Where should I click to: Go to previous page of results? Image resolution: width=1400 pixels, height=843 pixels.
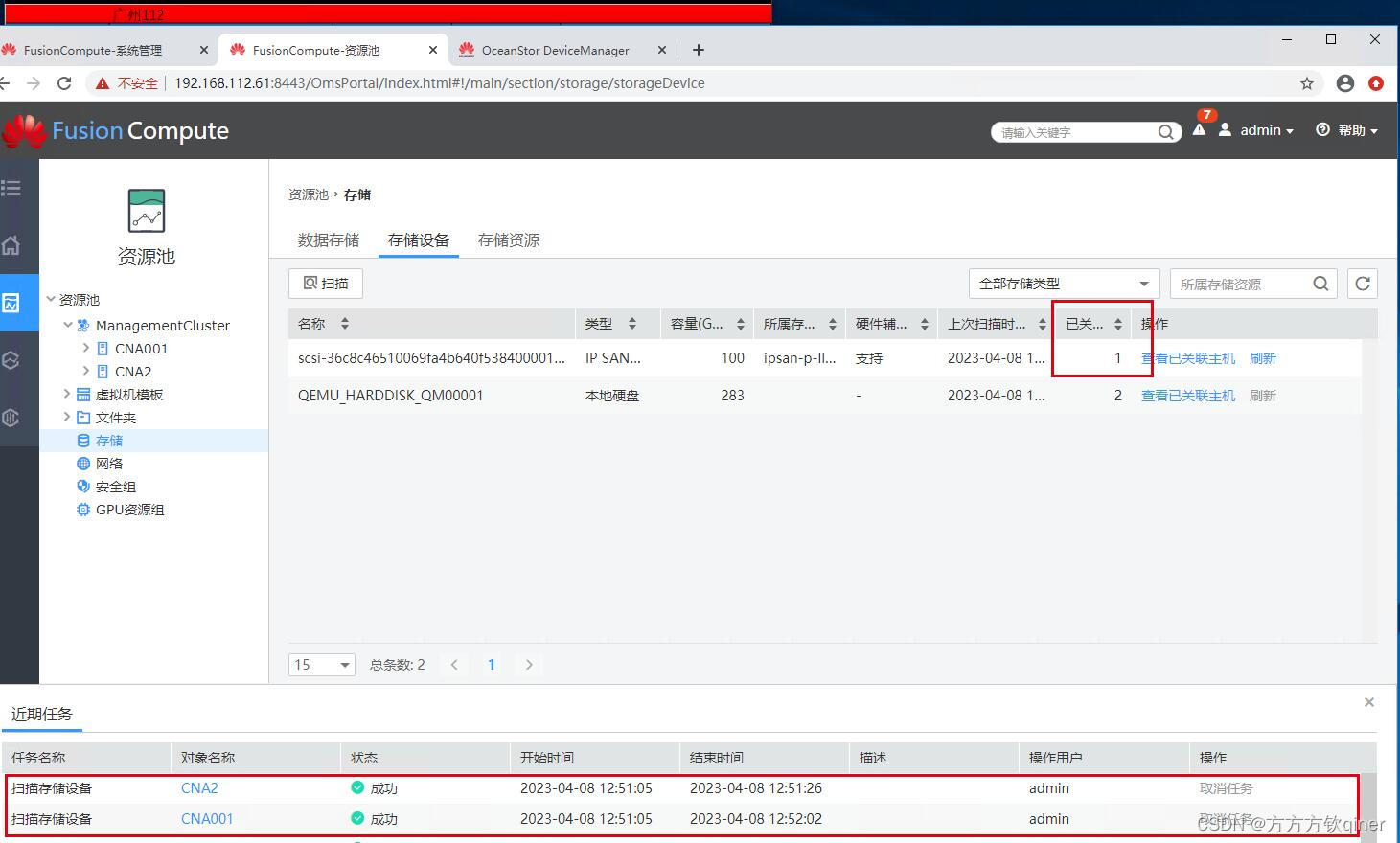(454, 665)
